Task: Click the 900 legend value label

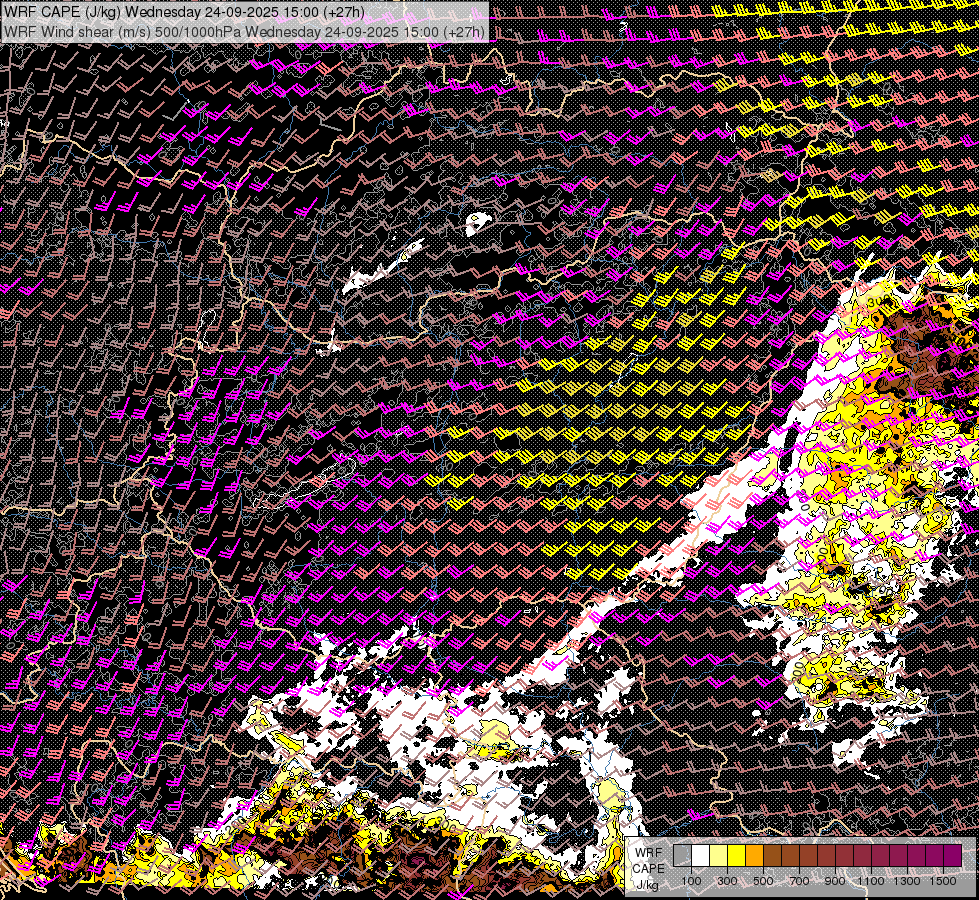Action: (835, 881)
